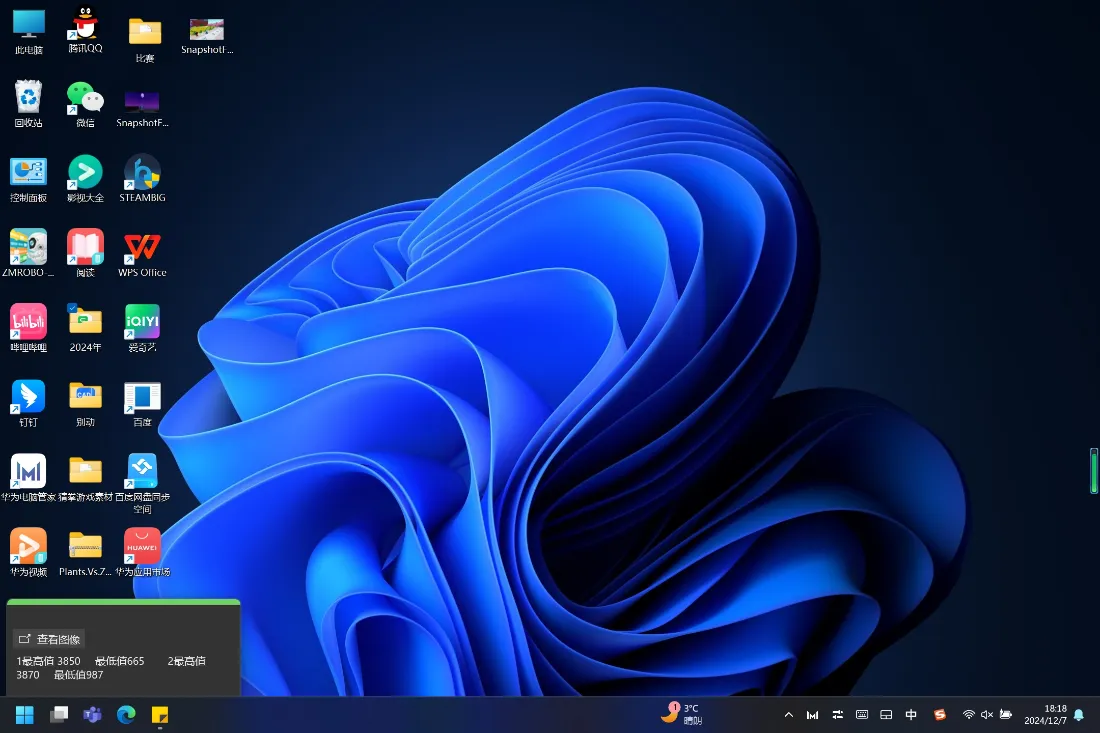The width and height of the screenshot is (1100, 733).
Task: Click the Sogou input method tray icon
Action: coord(940,715)
